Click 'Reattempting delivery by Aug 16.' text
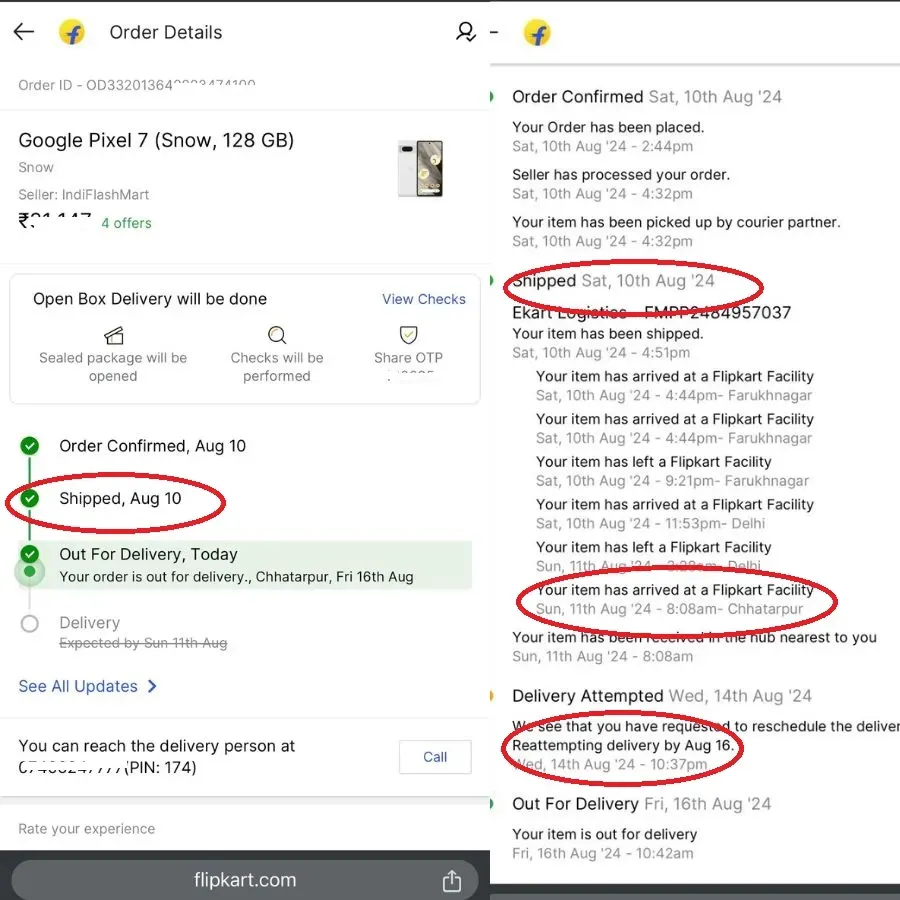Viewport: 900px width, 900px height. [623, 745]
